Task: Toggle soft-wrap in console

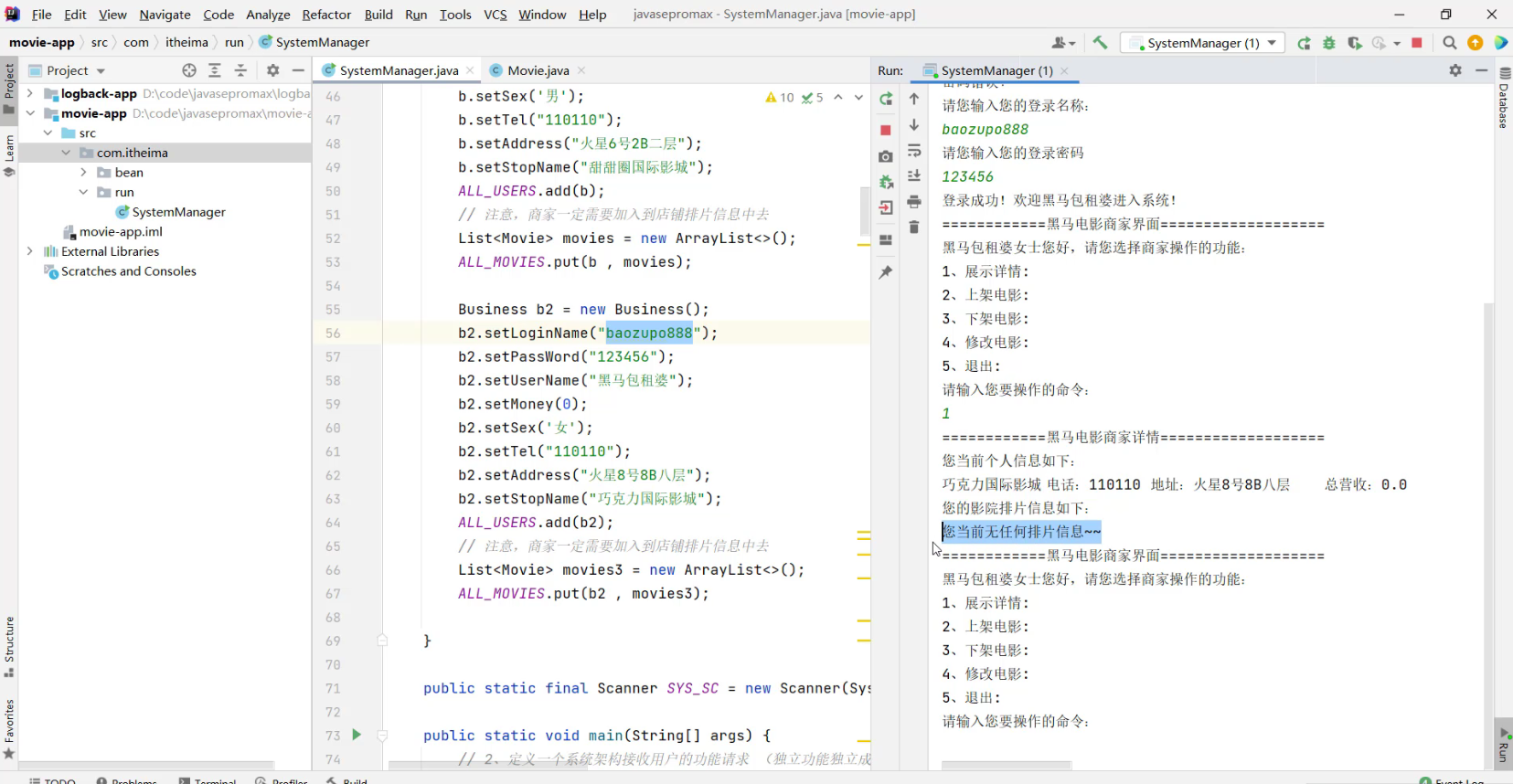Action: click(914, 151)
